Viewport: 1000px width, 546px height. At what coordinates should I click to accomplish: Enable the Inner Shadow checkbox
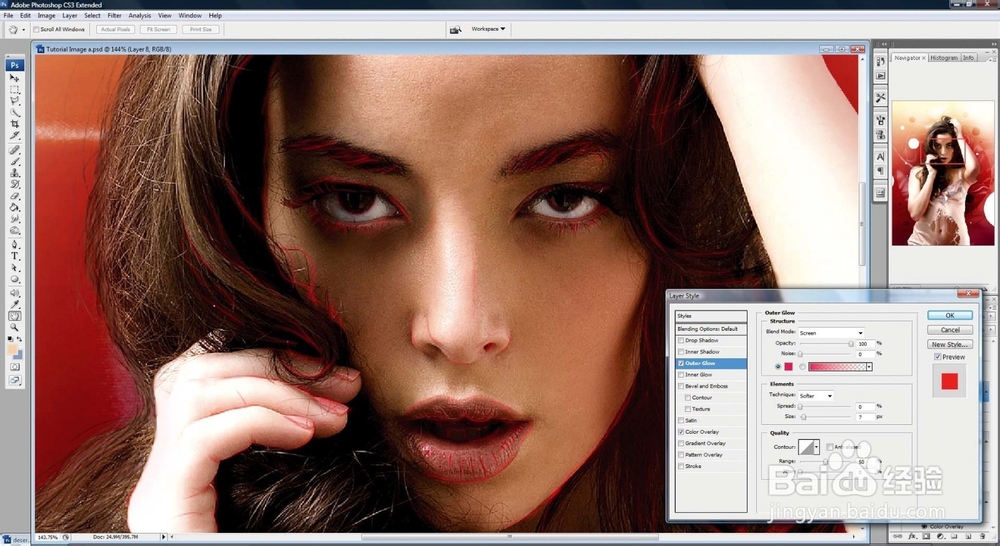click(681, 352)
